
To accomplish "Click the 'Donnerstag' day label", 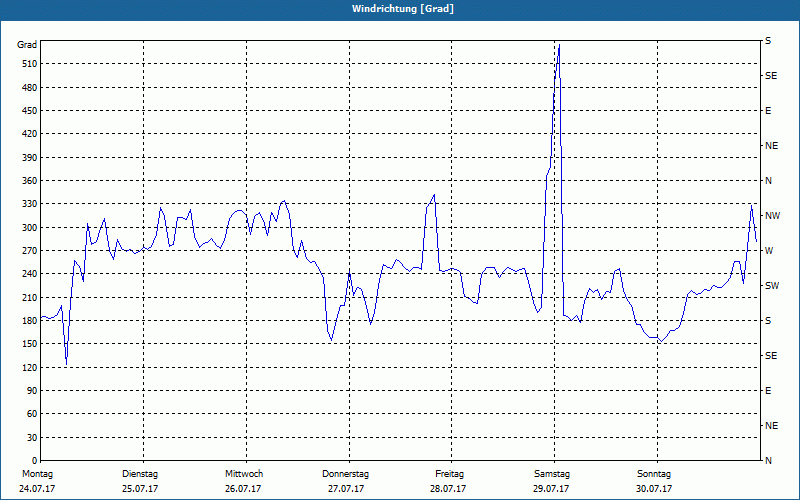I will point(345,474).
